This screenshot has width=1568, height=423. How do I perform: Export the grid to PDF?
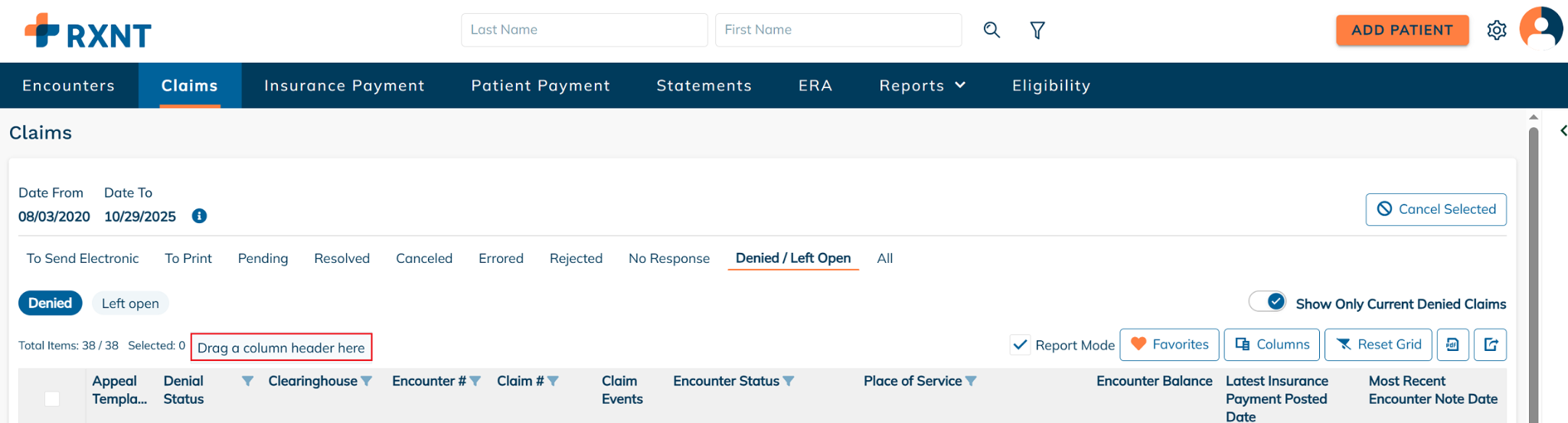click(x=1452, y=345)
